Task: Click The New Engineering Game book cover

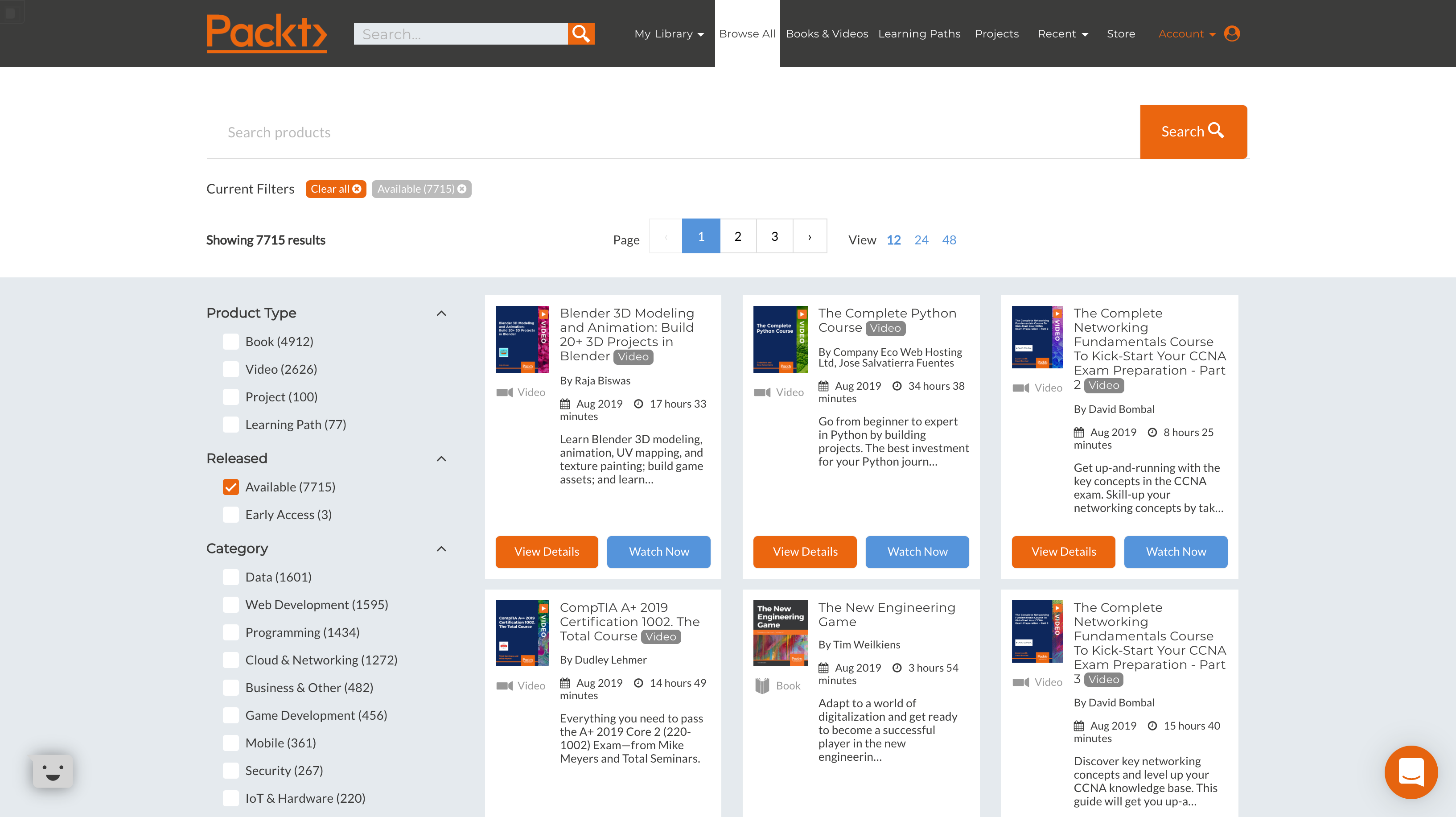Action: pos(780,633)
